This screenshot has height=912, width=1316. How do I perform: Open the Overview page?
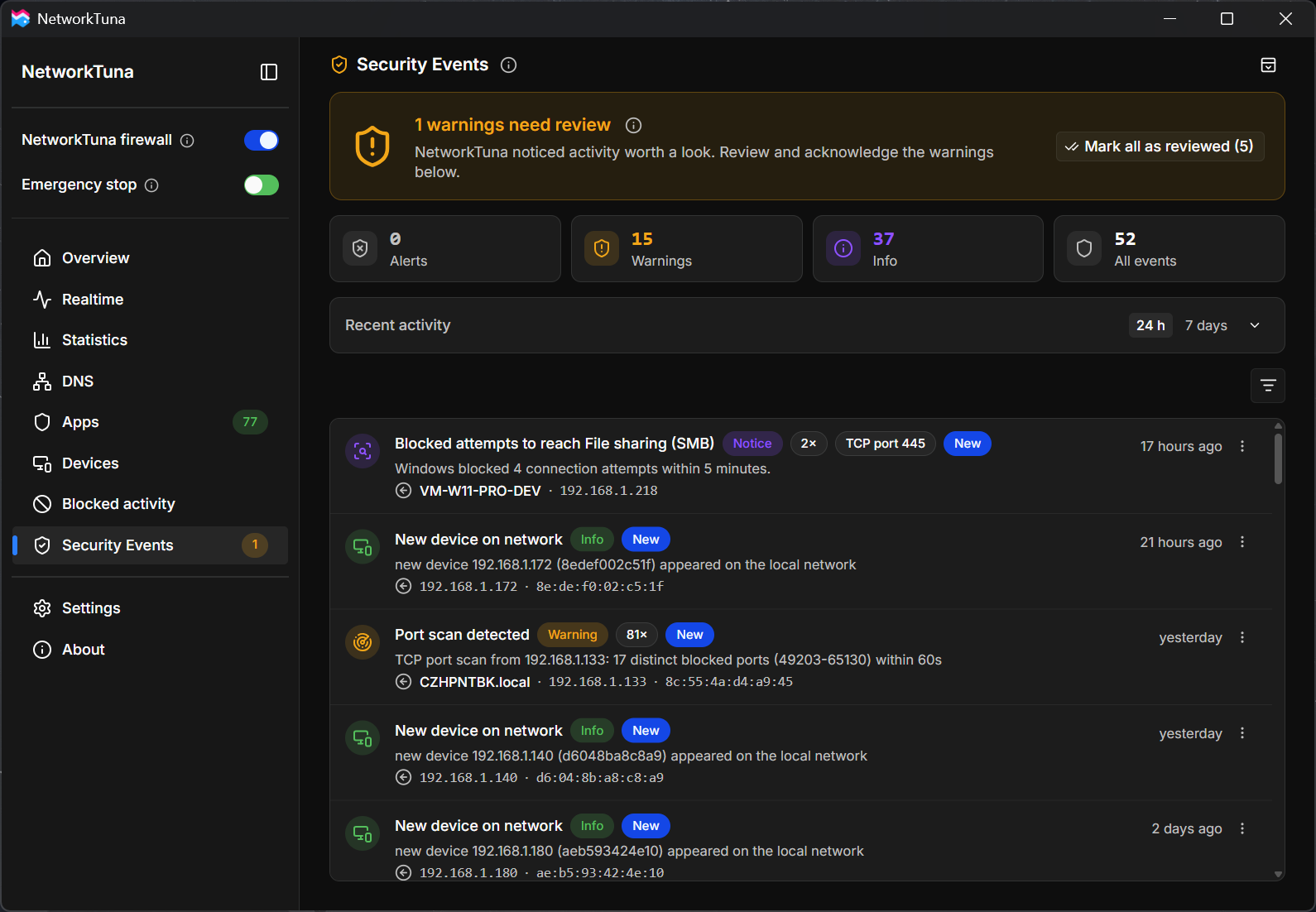pyautogui.click(x=150, y=258)
